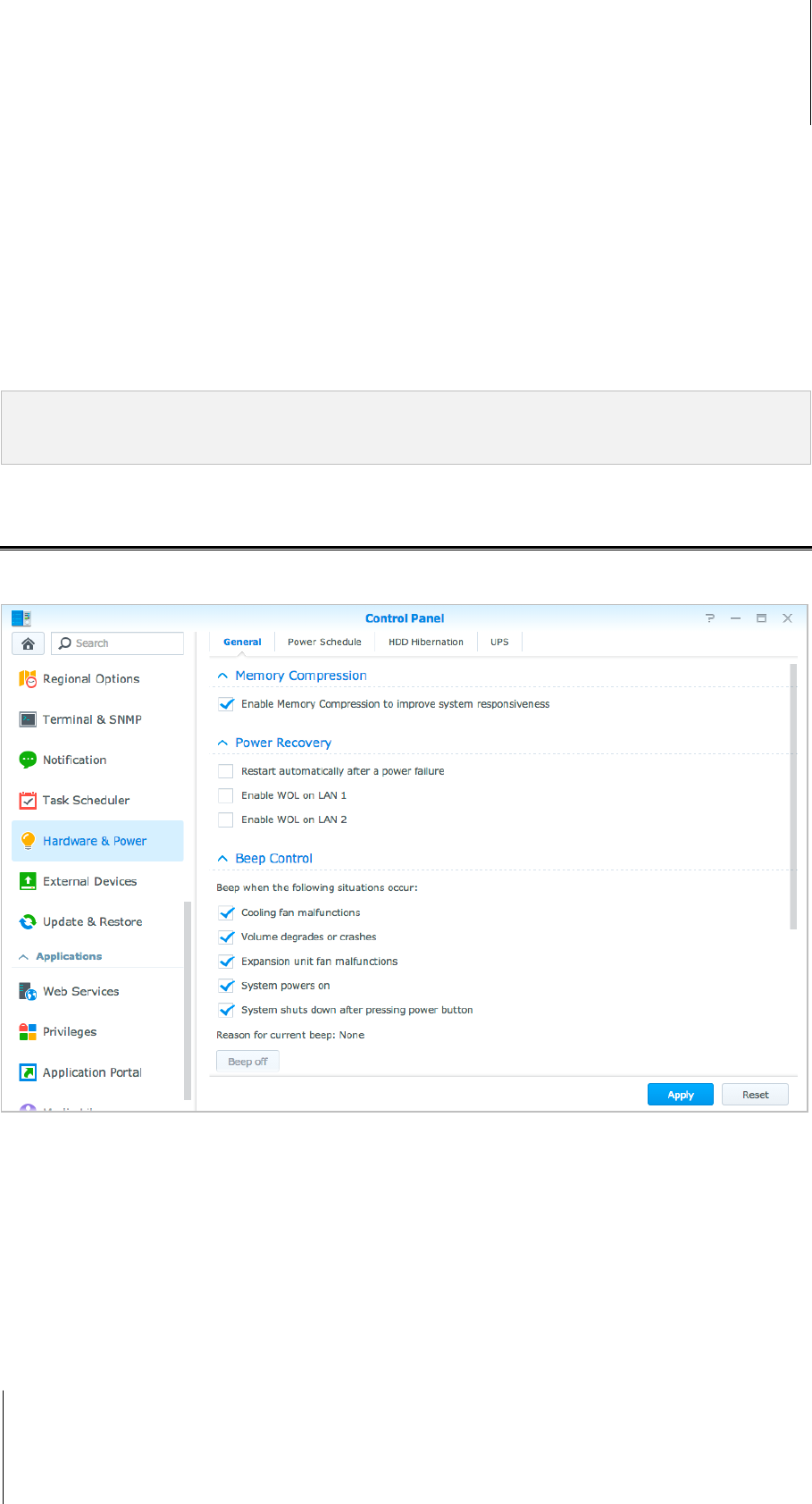Collapse the Power Recovery section
The height and width of the screenshot is (1504, 812).
pyautogui.click(x=223, y=744)
